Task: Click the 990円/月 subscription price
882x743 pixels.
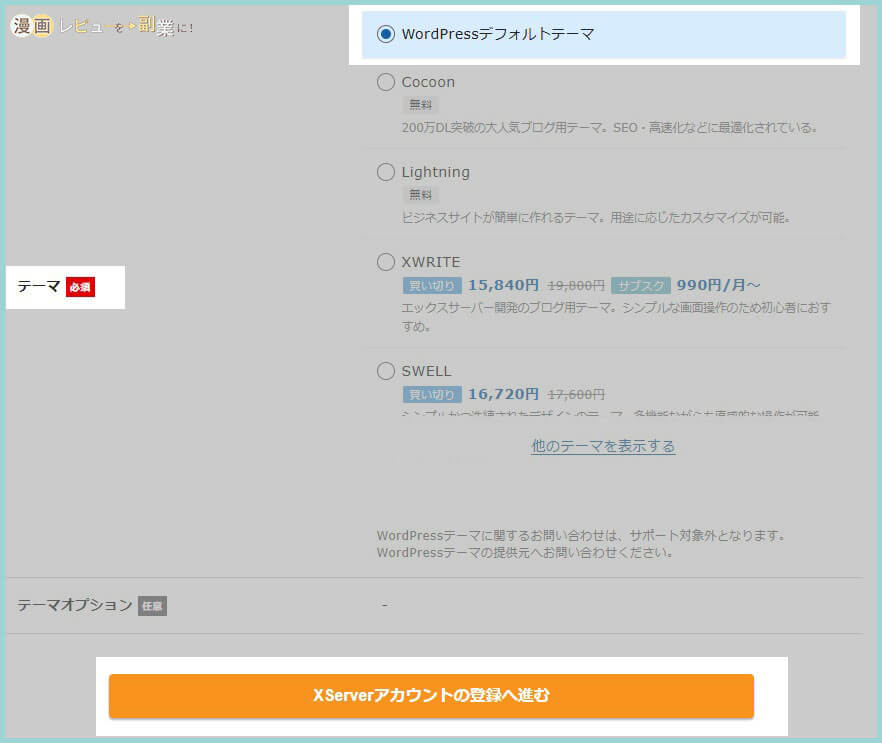Action: point(716,285)
